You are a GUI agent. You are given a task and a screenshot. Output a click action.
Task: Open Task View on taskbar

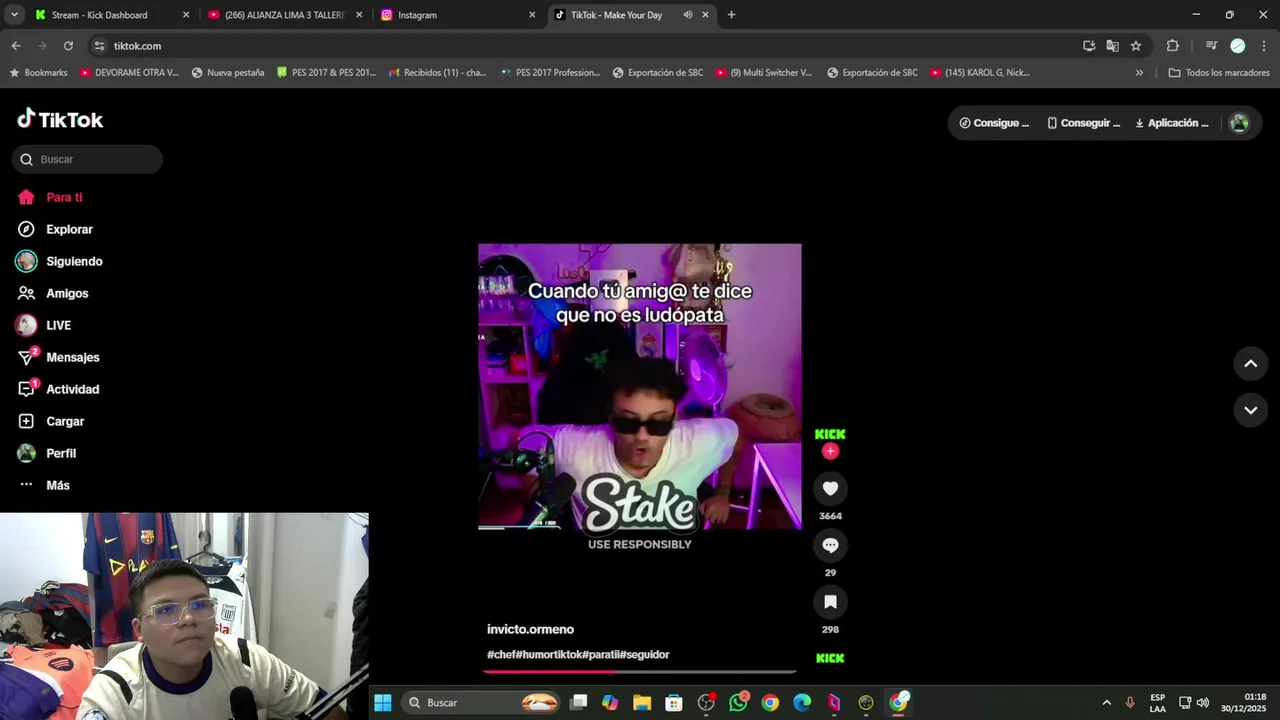click(x=578, y=703)
